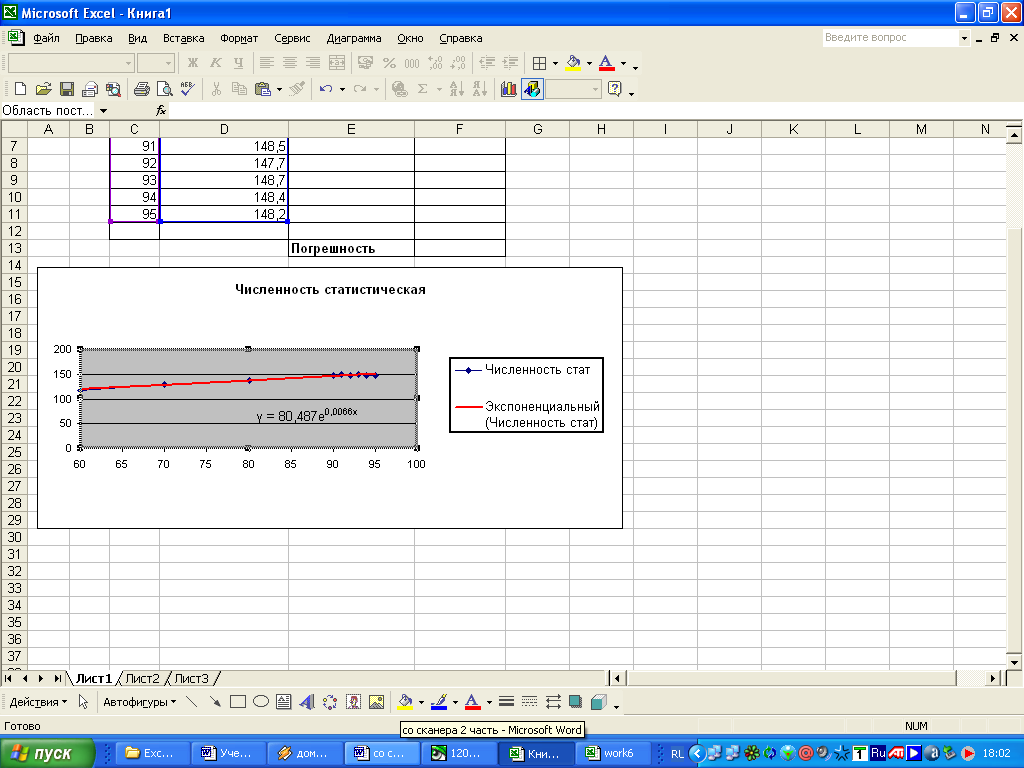This screenshot has width=1024, height=768.
Task: Switch to the work6 taskbar button
Action: tap(613, 753)
